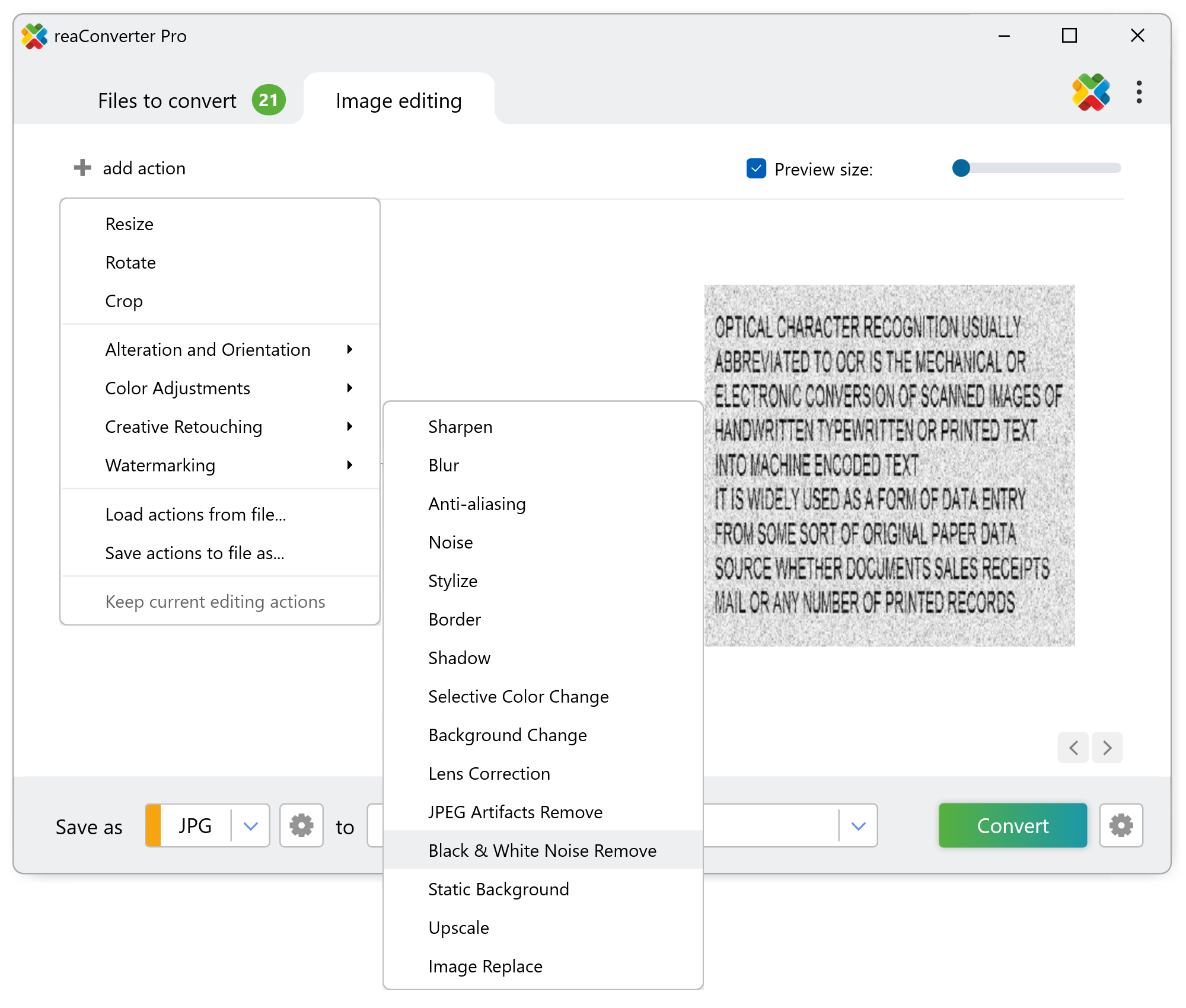Show next preview image arrow
The image size is (1186, 1008).
[x=1107, y=748]
